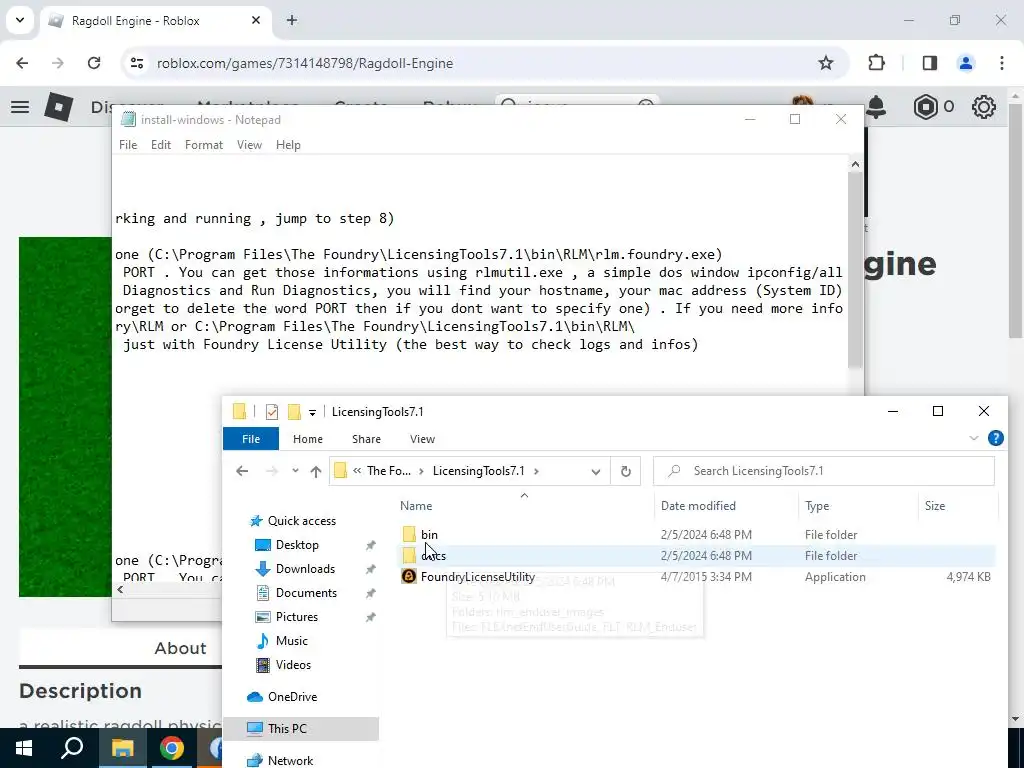Select the bin folder
Viewport: 1024px width, 768px height.
click(x=429, y=535)
